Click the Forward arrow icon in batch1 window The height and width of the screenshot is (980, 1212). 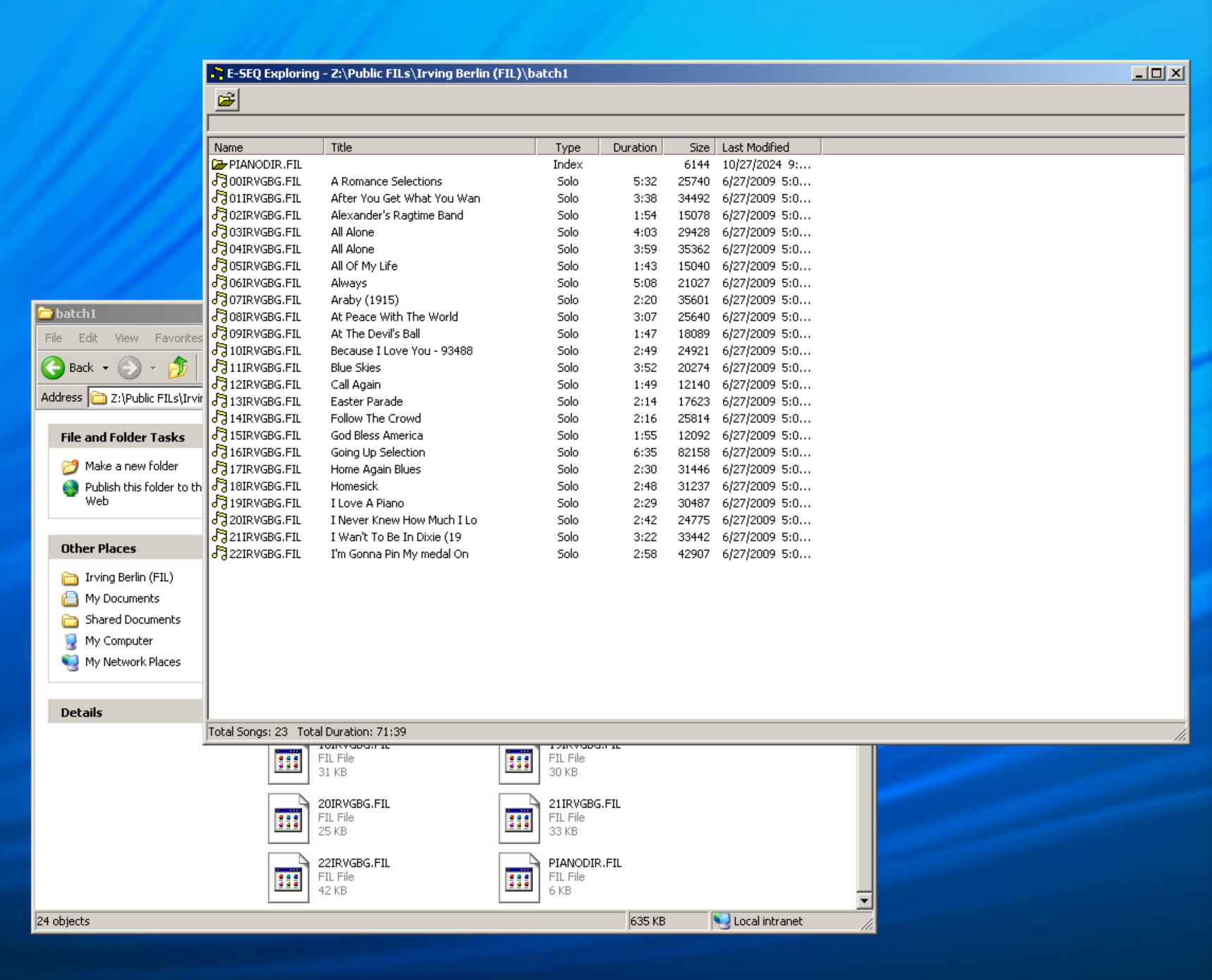[129, 368]
